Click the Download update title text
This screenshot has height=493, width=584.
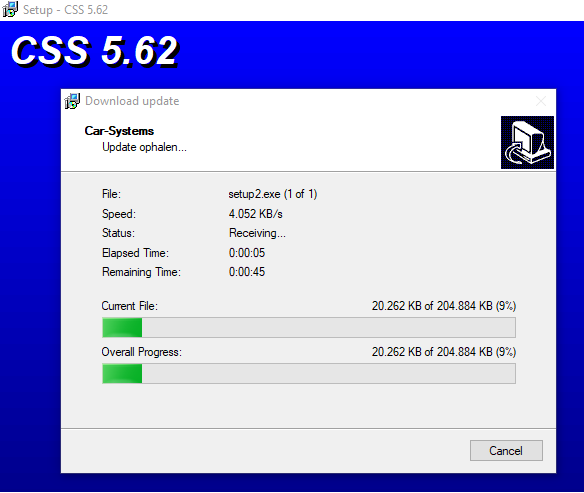point(132,101)
